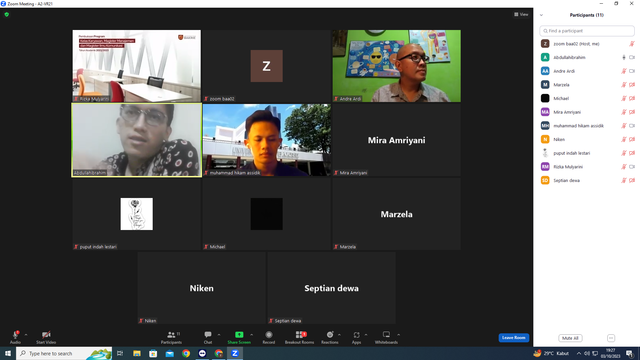Click Rizka Mulyarini's shared slide tile
Viewport: 640px width, 360px height.
pyautogui.click(x=137, y=66)
